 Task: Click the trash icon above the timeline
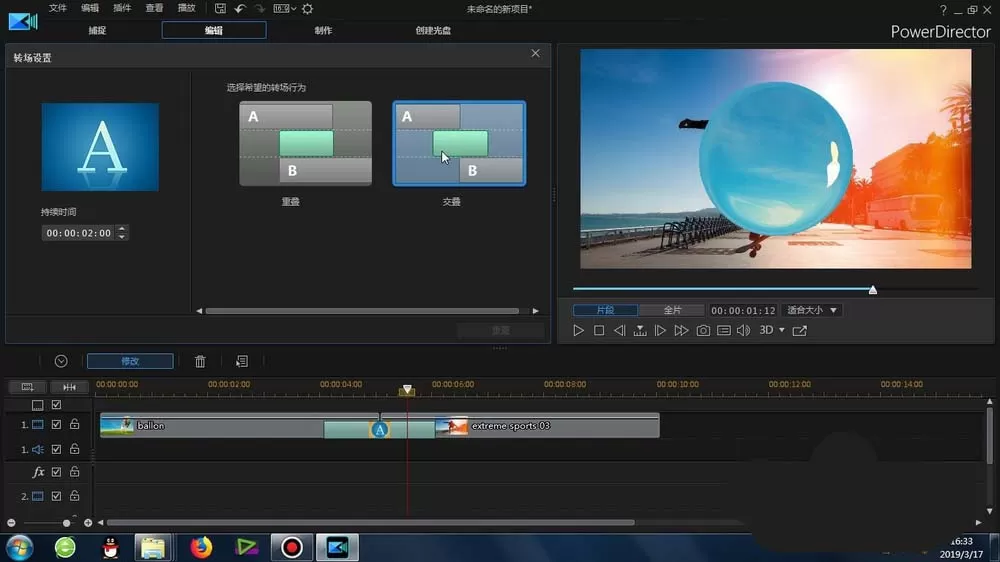(x=200, y=362)
